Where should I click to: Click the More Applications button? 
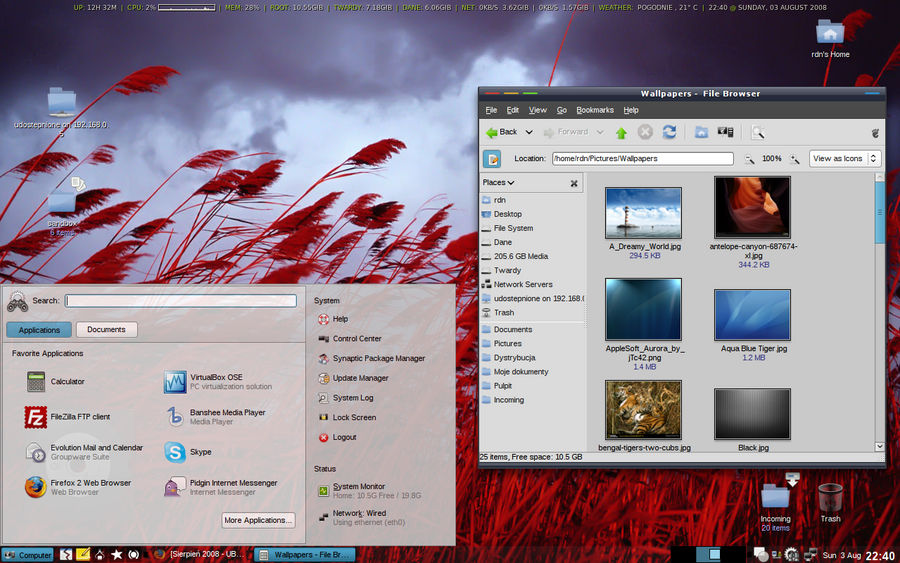click(x=258, y=520)
